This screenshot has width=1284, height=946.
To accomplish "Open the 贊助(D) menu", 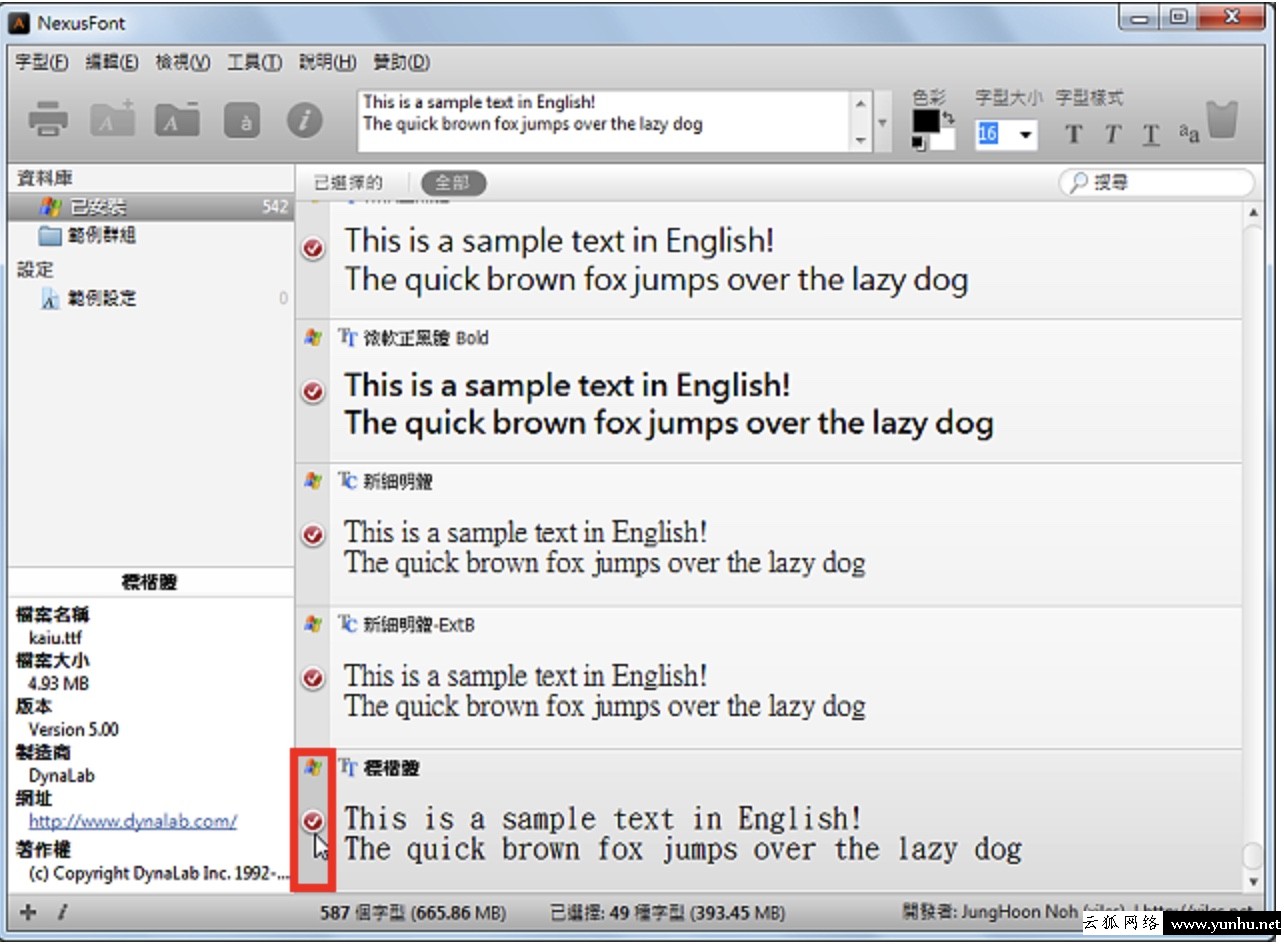I will pyautogui.click(x=401, y=62).
